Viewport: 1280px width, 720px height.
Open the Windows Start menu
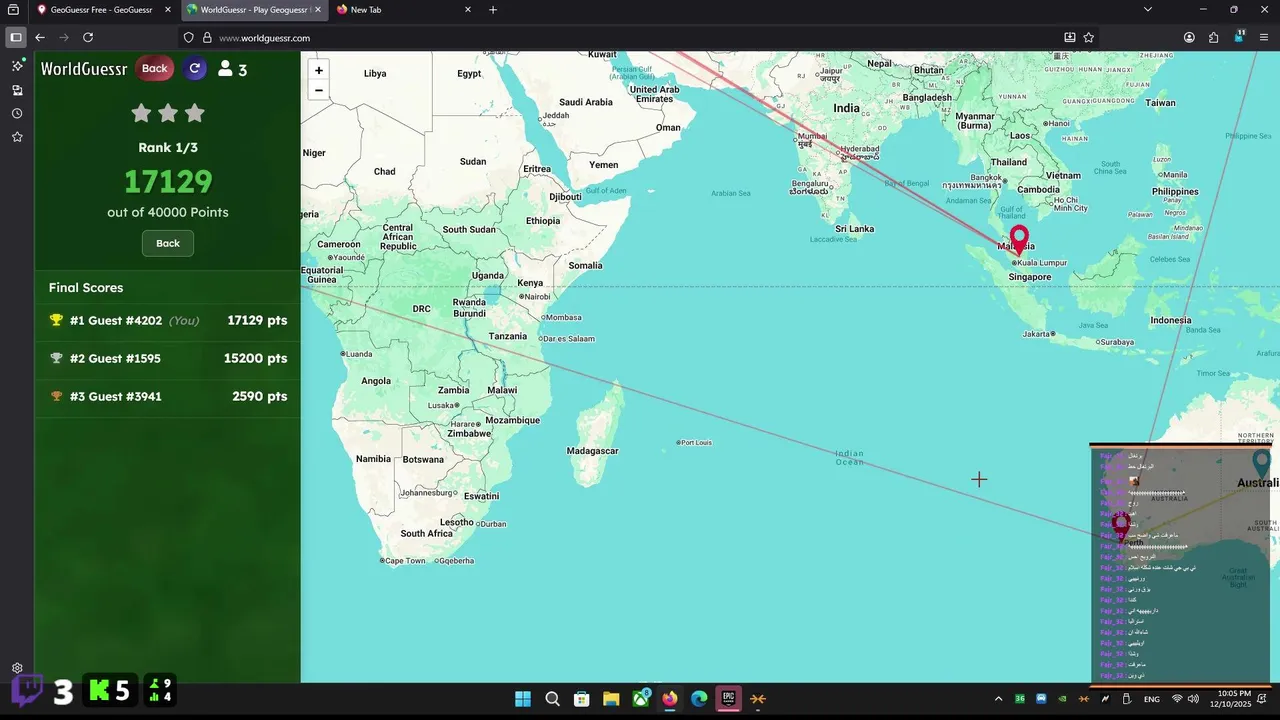(x=523, y=699)
